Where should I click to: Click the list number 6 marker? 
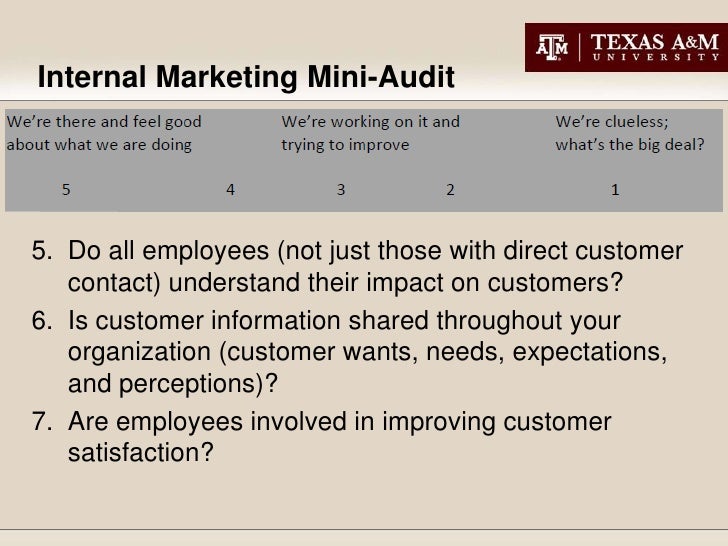click(x=42, y=321)
